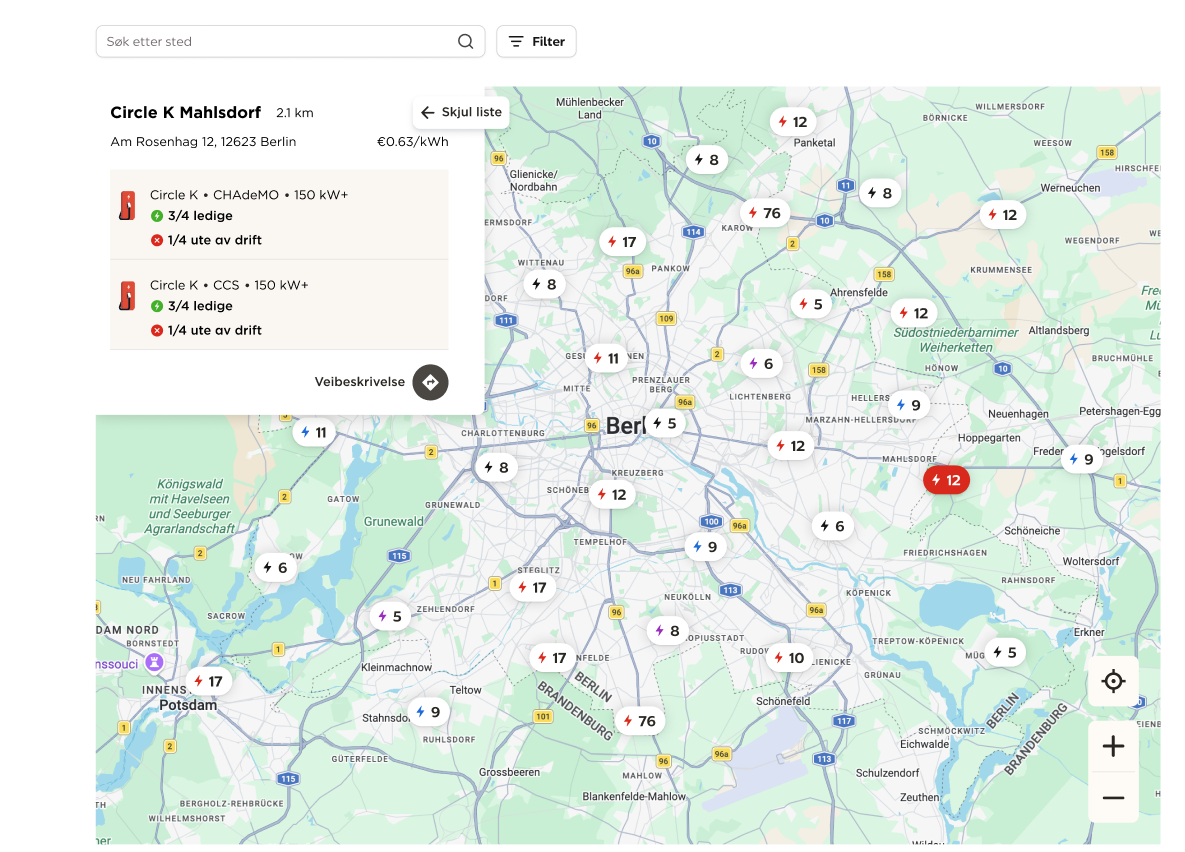Open the 17 marker at Steglitz

click(x=533, y=587)
